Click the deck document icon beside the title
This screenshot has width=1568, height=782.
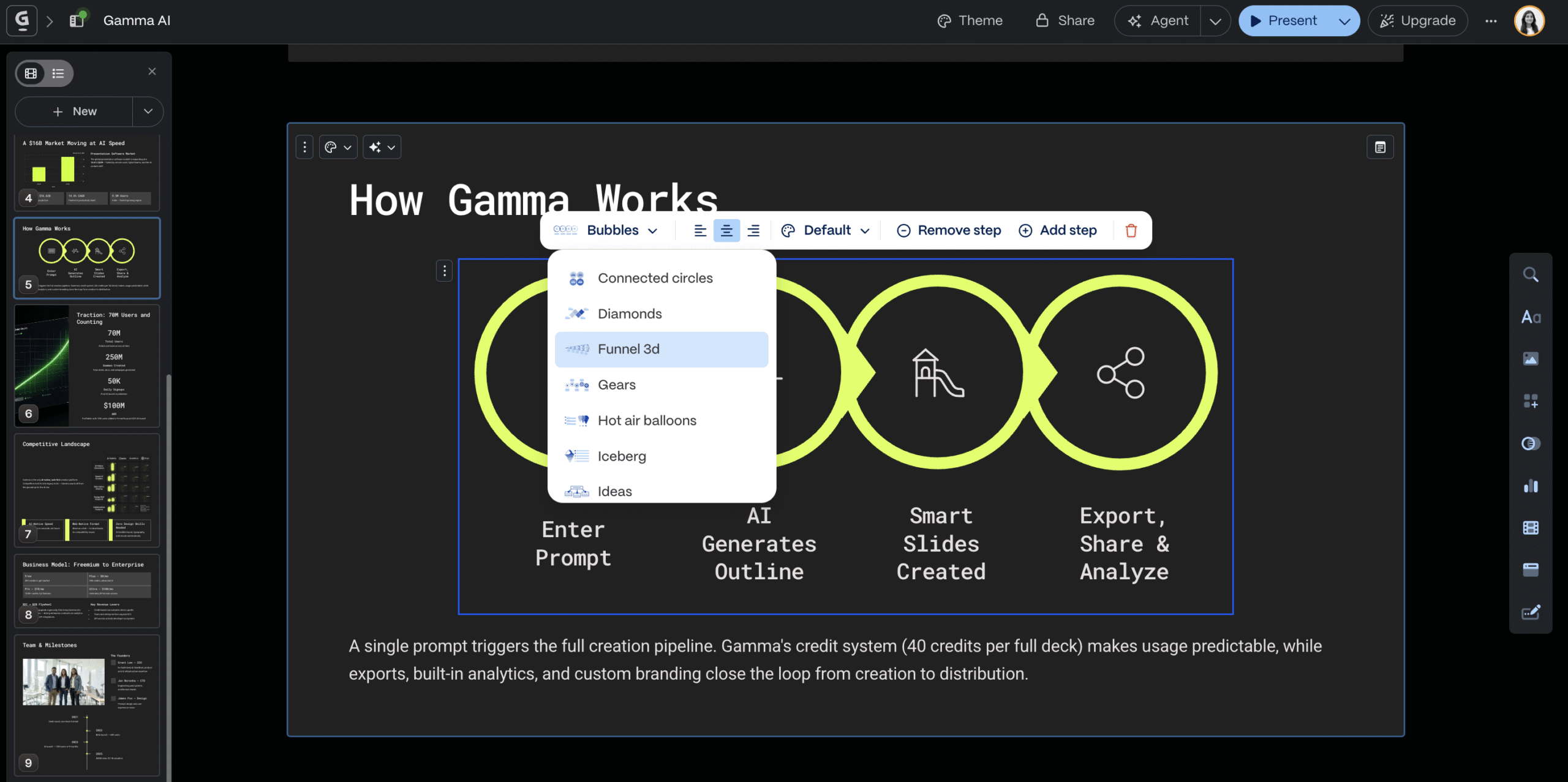77,20
